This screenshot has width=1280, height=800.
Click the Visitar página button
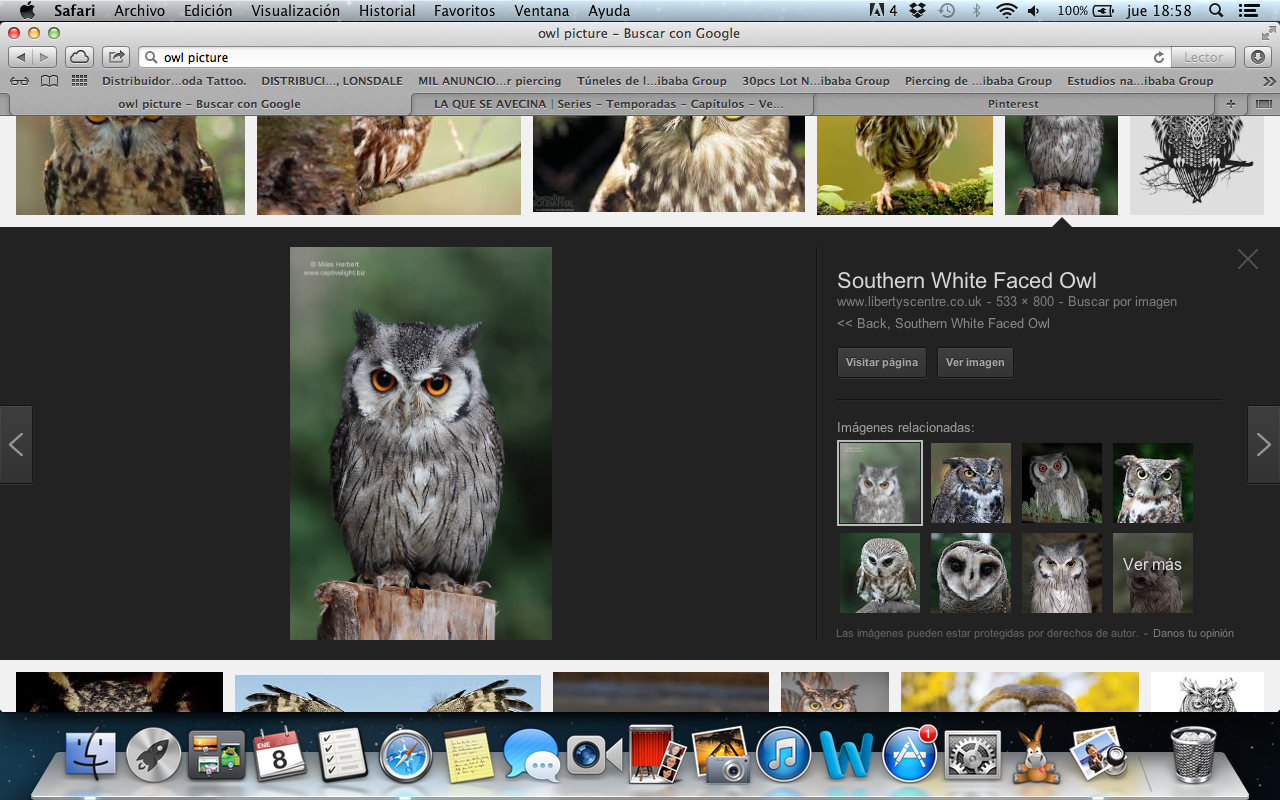[881, 362]
